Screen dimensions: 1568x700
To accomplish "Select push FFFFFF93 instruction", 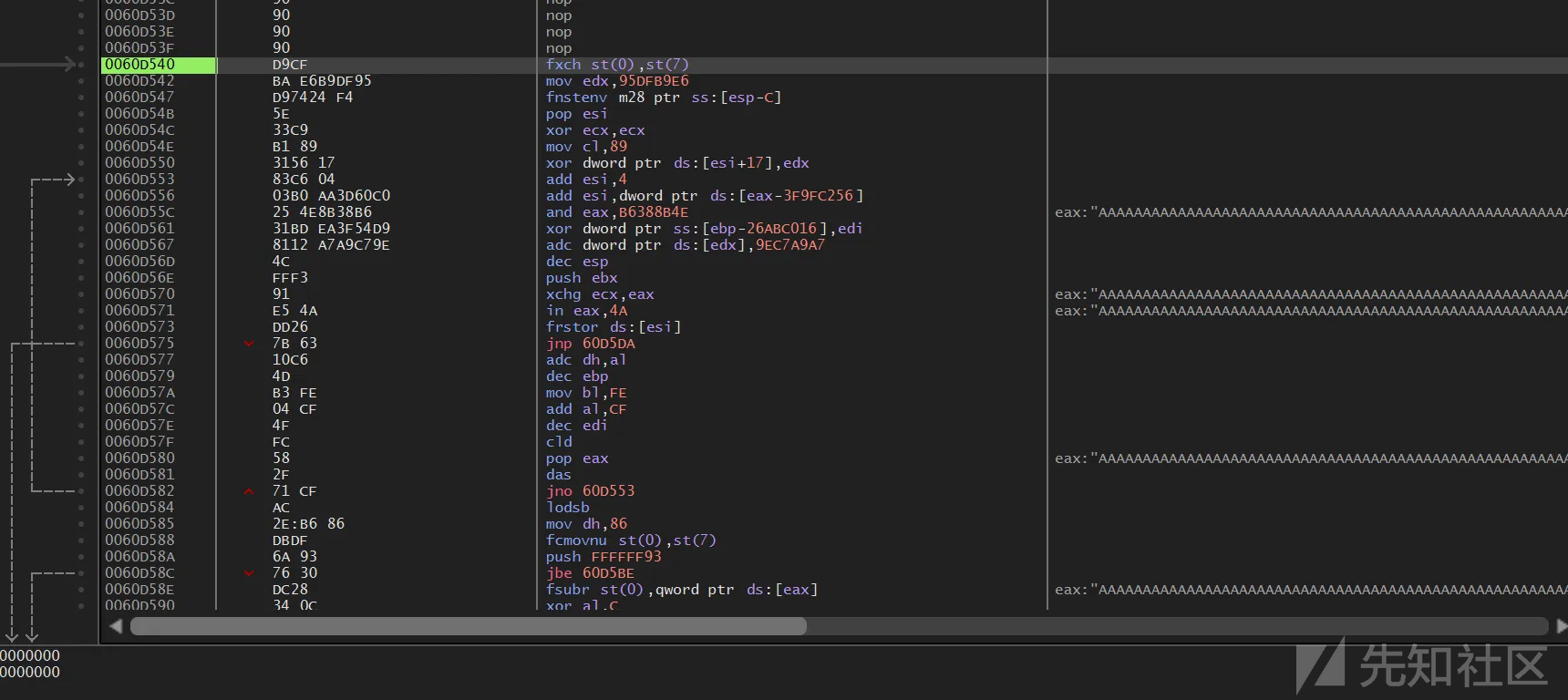I will coord(603,557).
